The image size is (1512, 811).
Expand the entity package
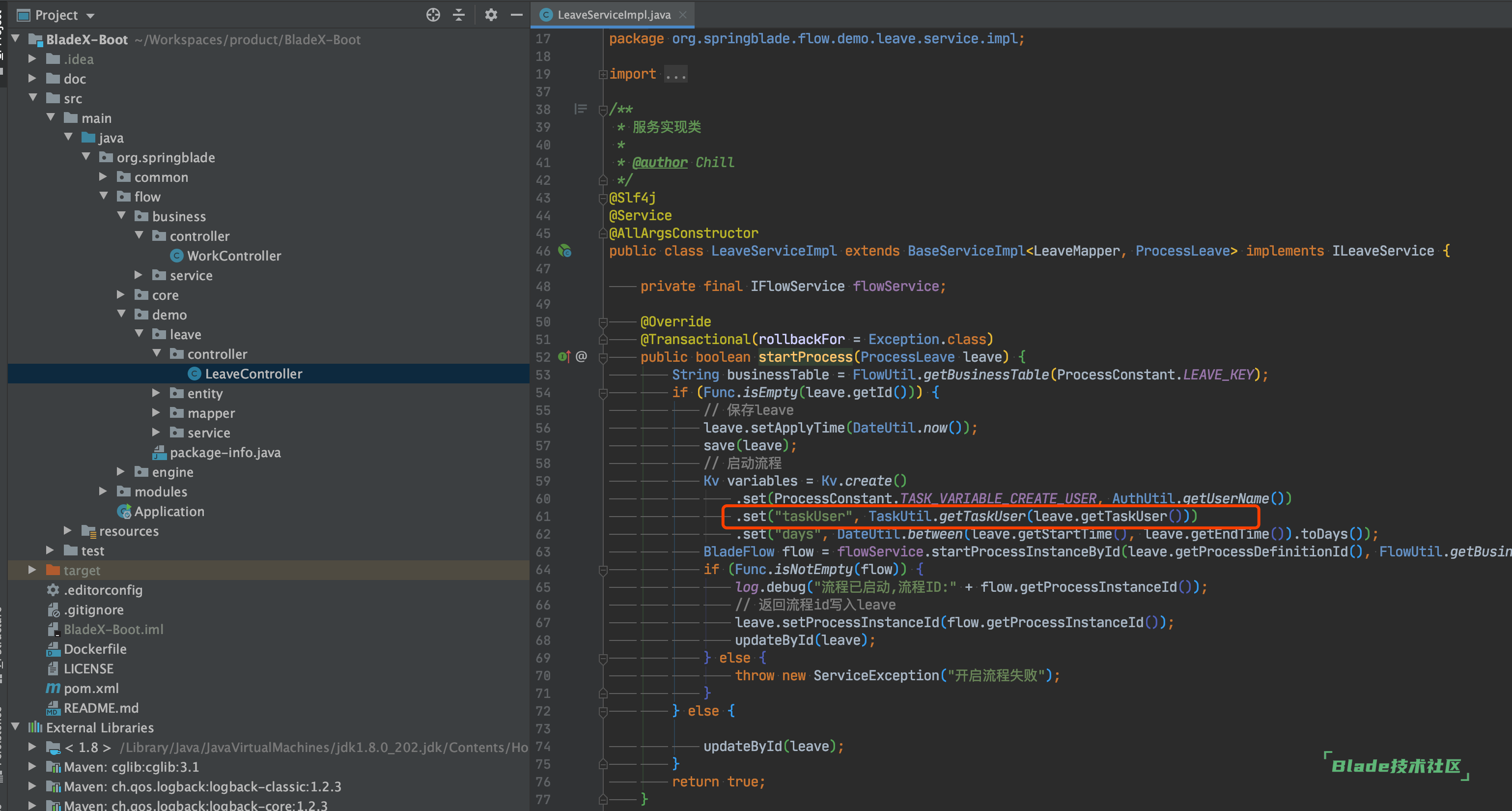point(156,392)
